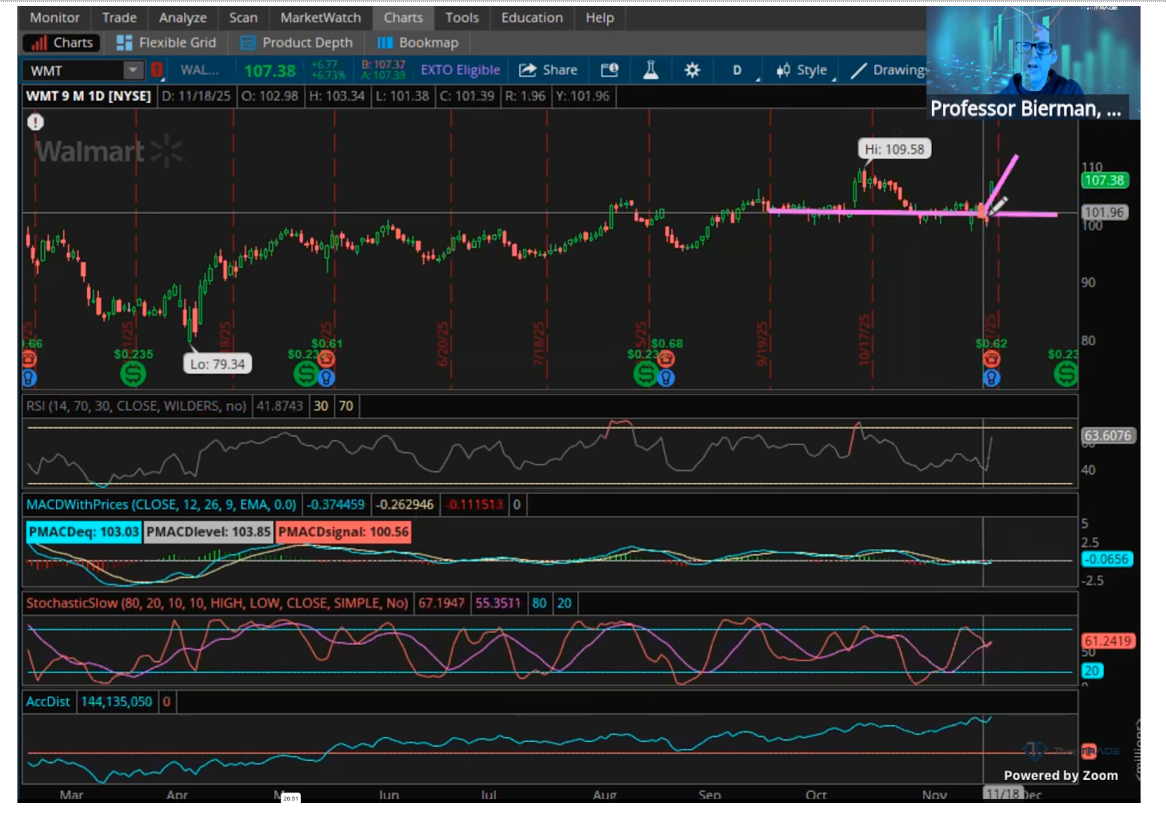Click the red alert icon beside WMT symbol
1166x821 pixels.
click(157, 70)
